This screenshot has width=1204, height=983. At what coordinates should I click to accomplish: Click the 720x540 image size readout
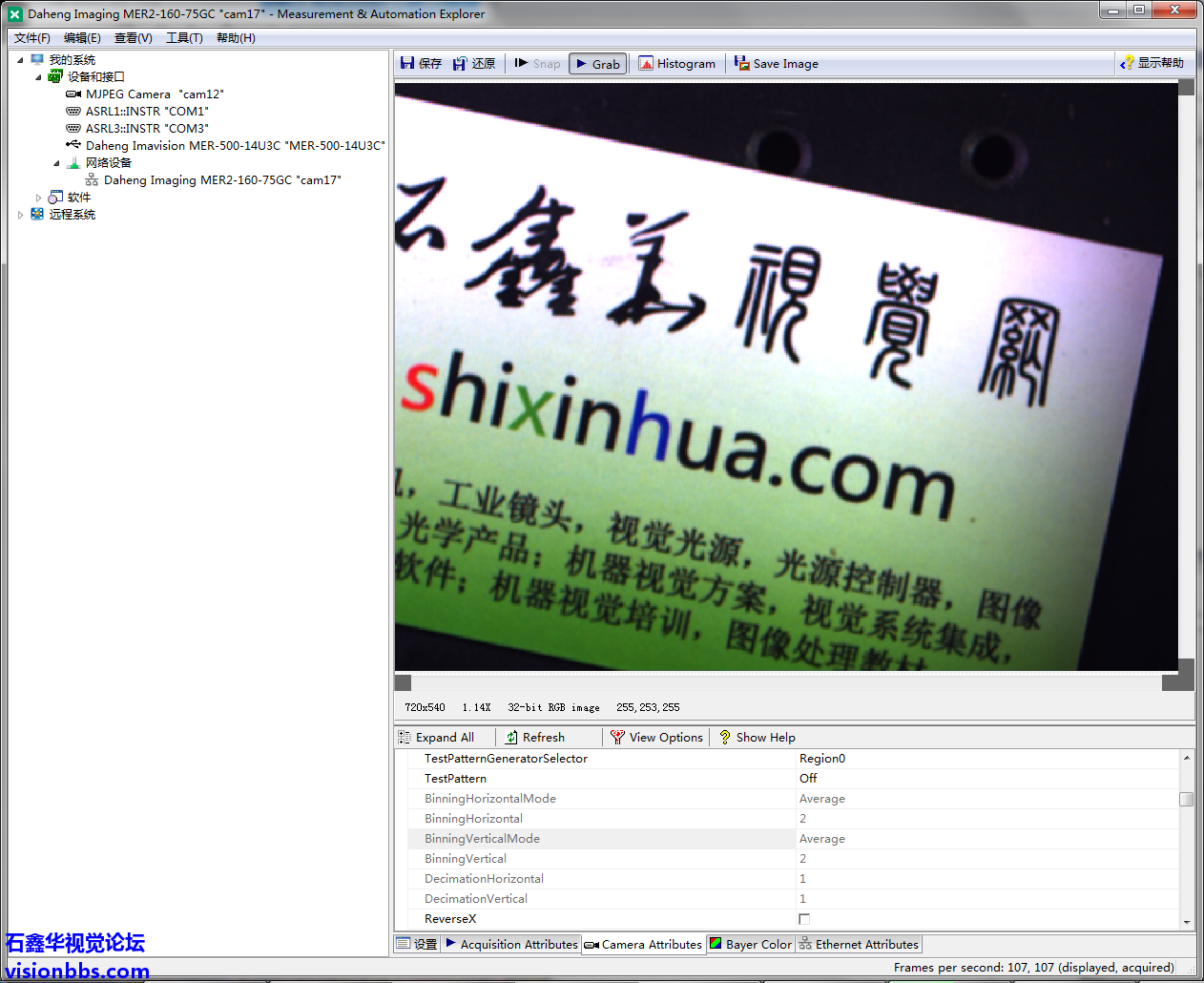(425, 707)
